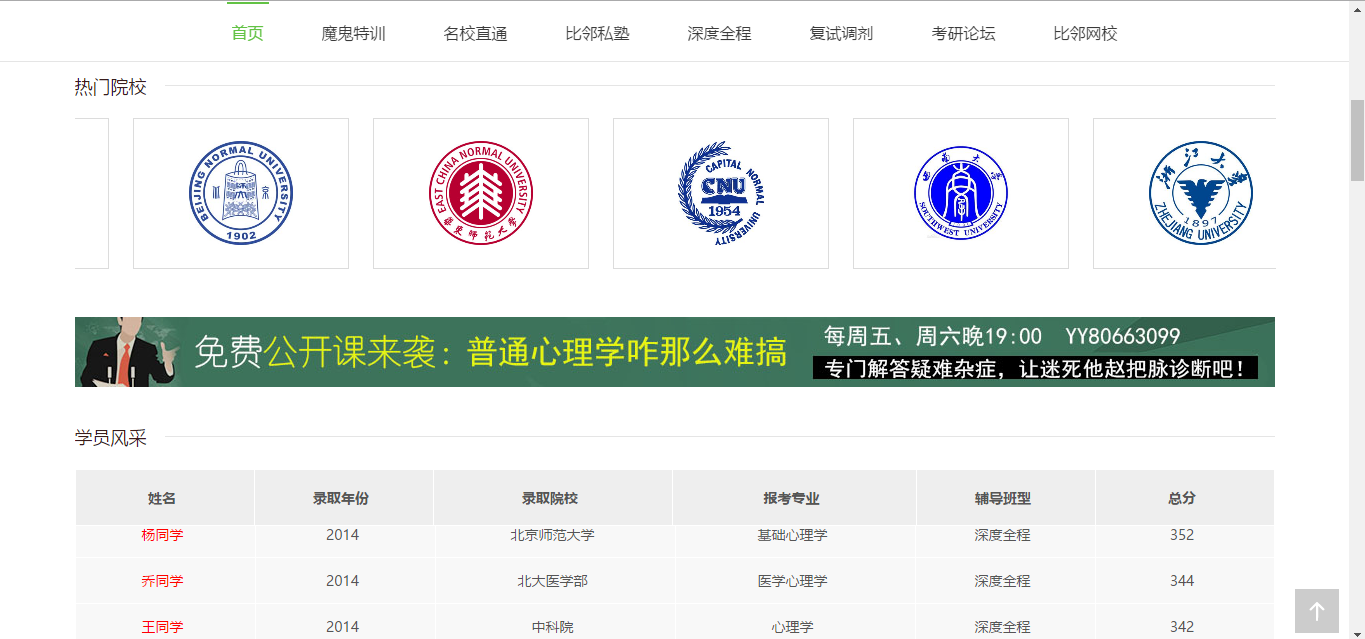
Task: Switch to the 深度全程 page
Action: pyautogui.click(x=719, y=33)
